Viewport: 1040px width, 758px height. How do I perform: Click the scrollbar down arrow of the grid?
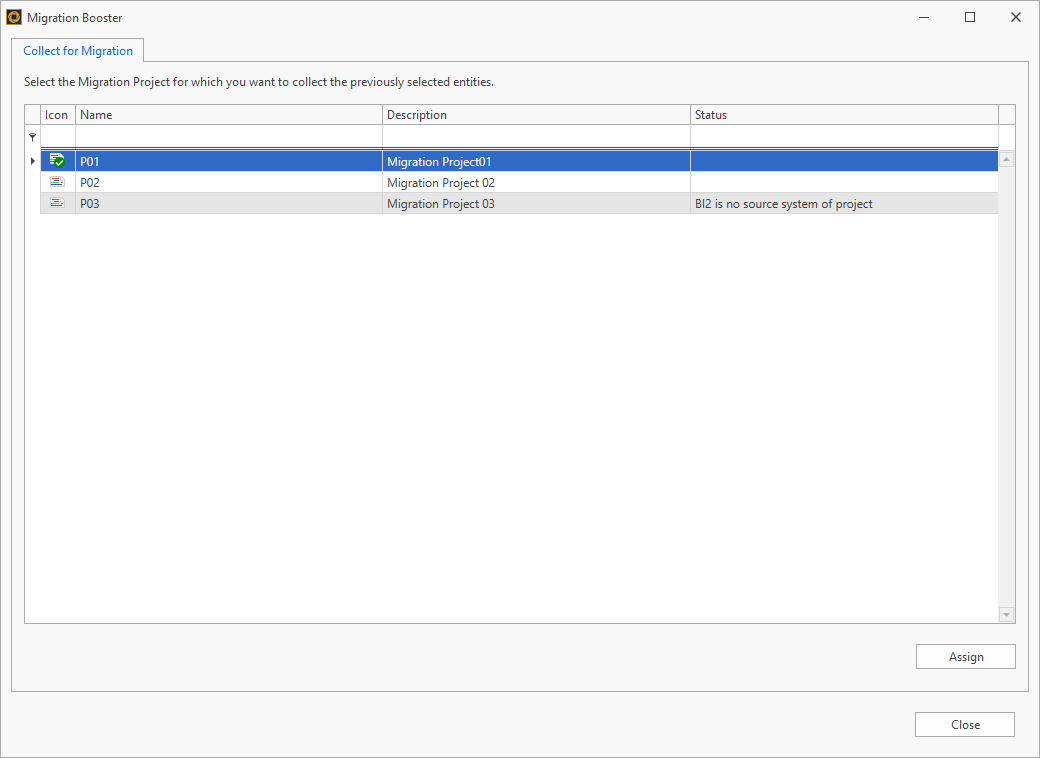point(1006,614)
